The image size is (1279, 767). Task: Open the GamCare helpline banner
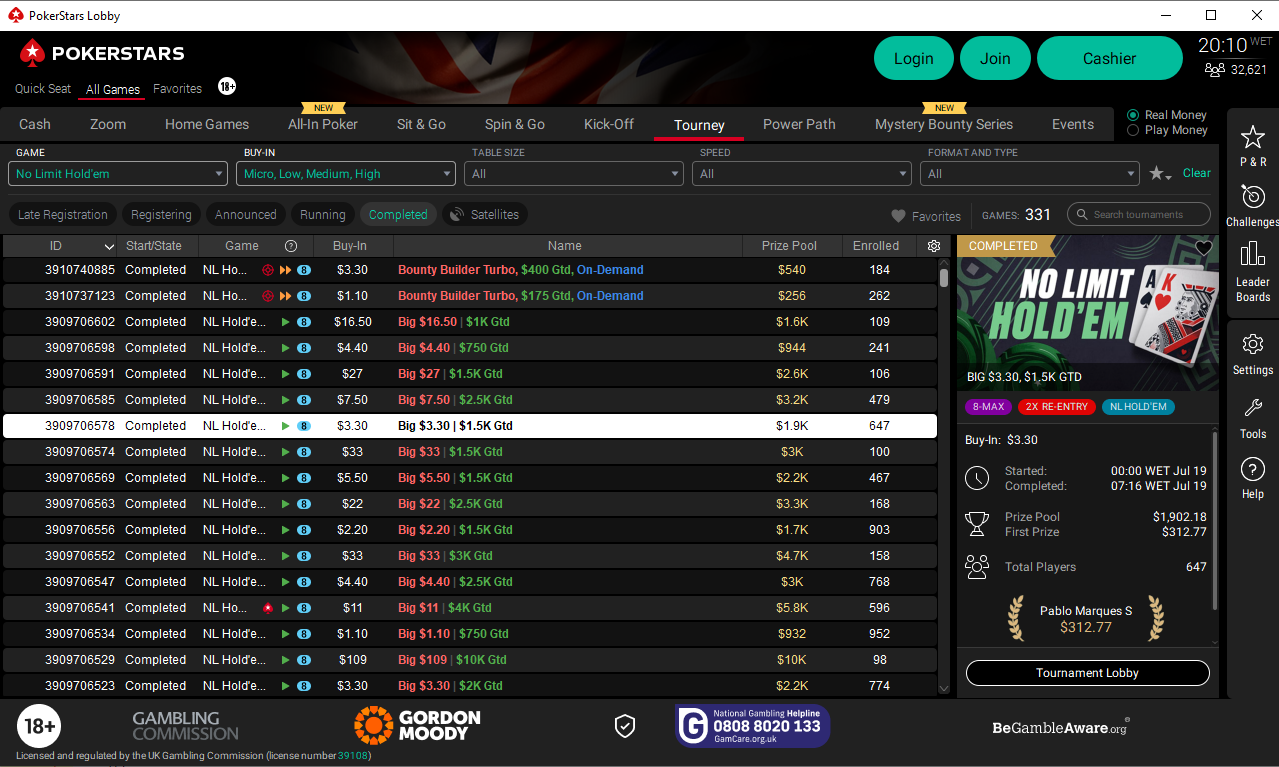point(753,726)
